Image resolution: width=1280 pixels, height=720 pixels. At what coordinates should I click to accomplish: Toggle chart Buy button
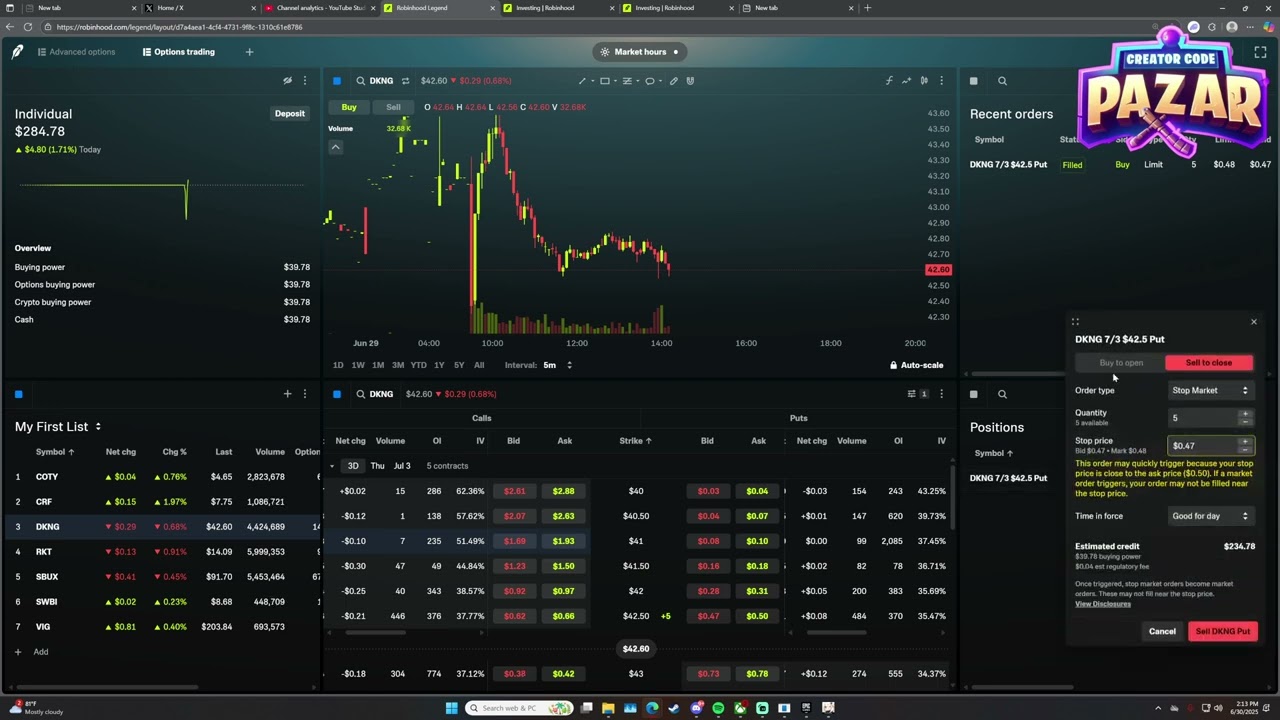(x=349, y=107)
